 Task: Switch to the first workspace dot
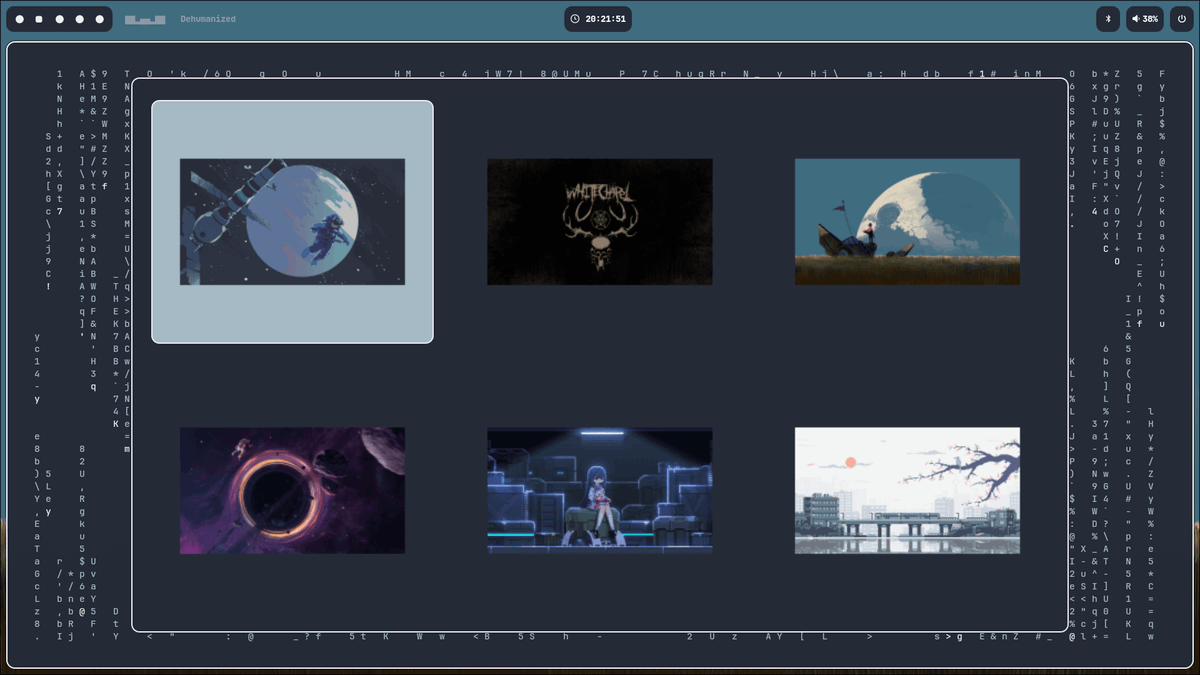click(19, 19)
